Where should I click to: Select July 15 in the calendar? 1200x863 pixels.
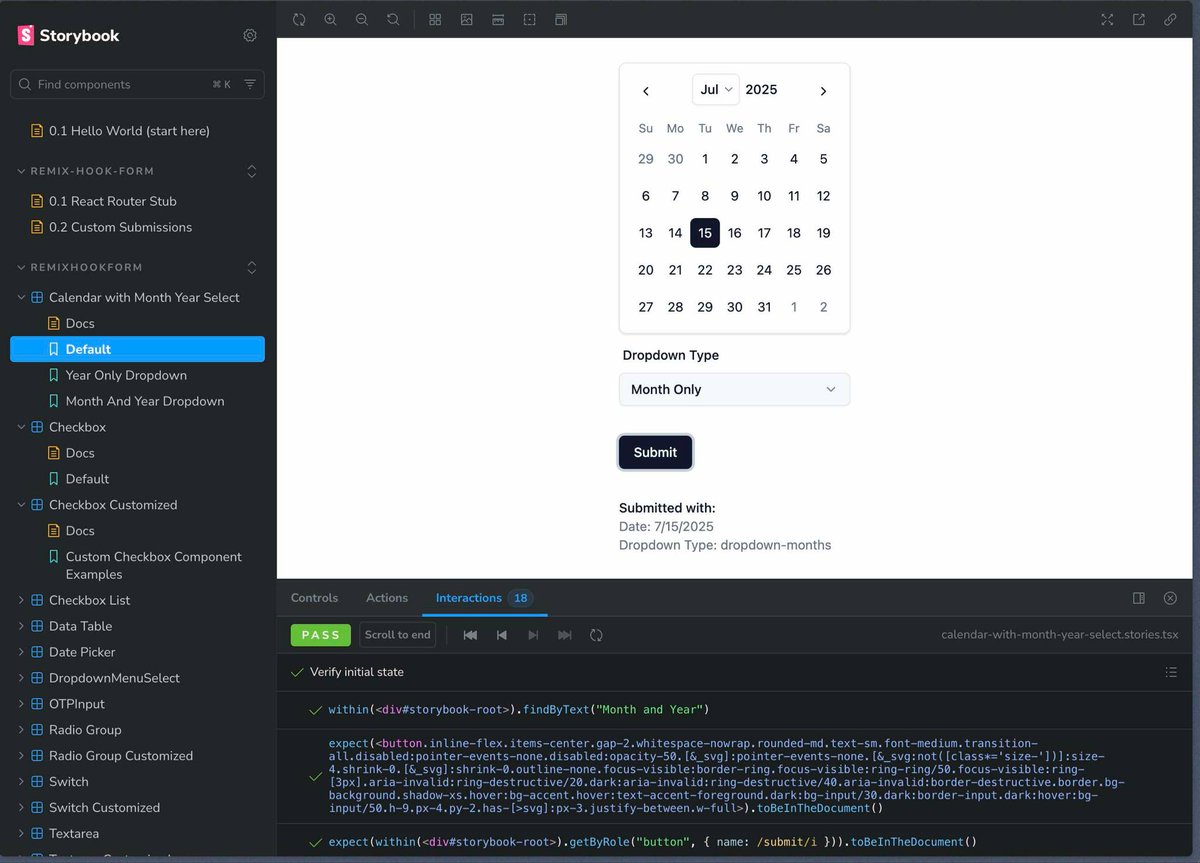click(705, 233)
